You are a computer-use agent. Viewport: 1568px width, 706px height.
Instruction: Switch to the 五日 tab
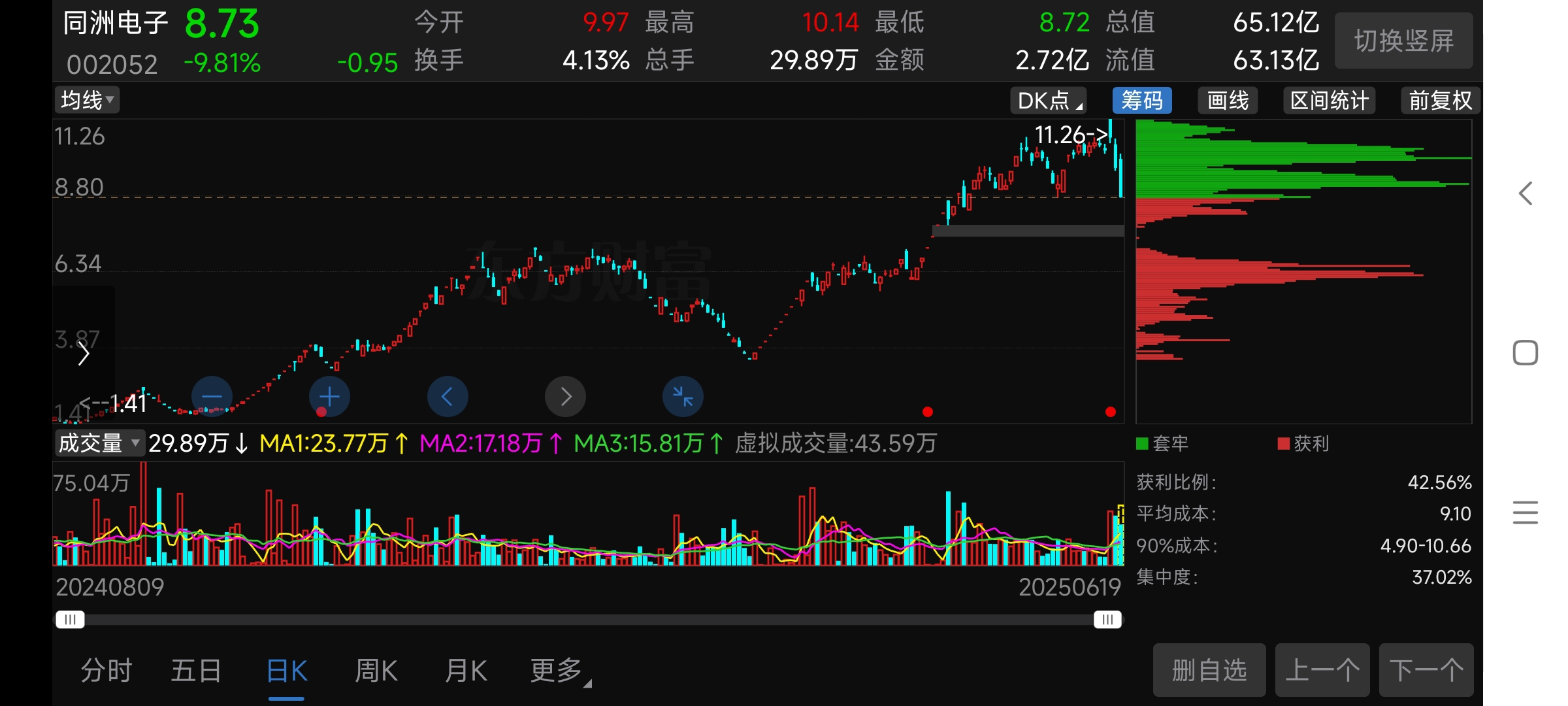pyautogui.click(x=196, y=671)
